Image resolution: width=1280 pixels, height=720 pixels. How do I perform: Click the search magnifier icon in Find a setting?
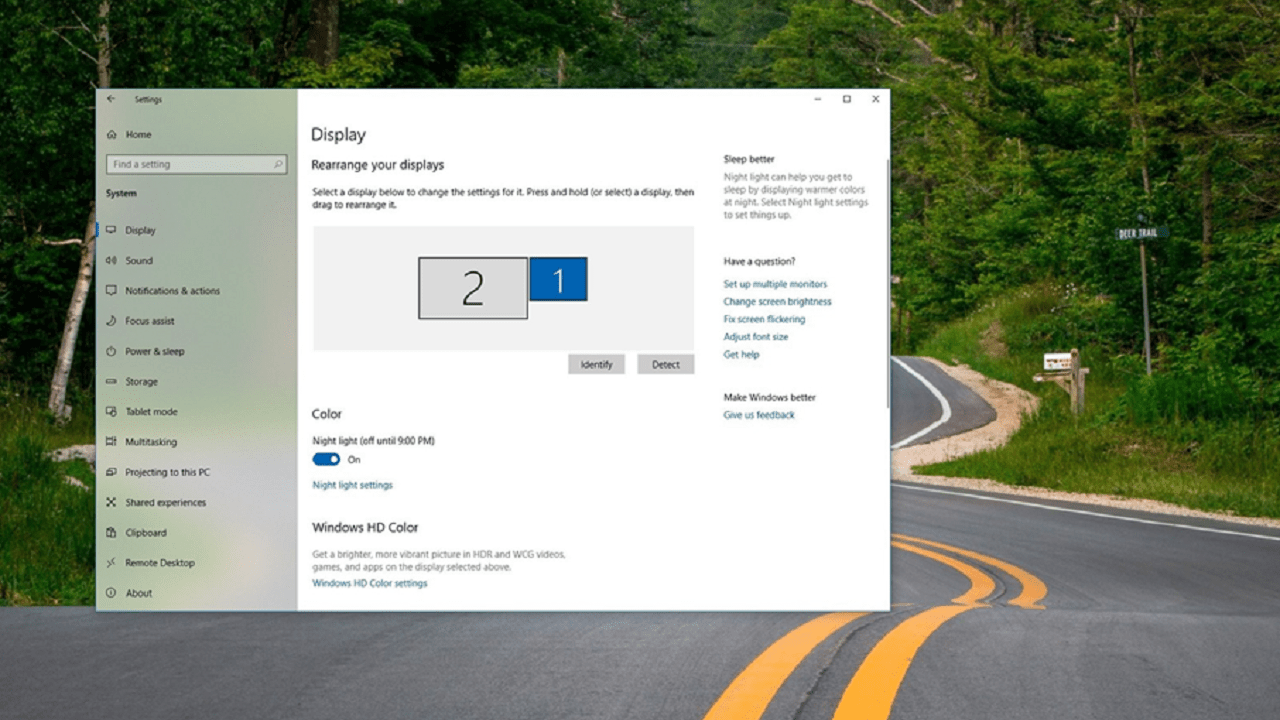[x=278, y=164]
